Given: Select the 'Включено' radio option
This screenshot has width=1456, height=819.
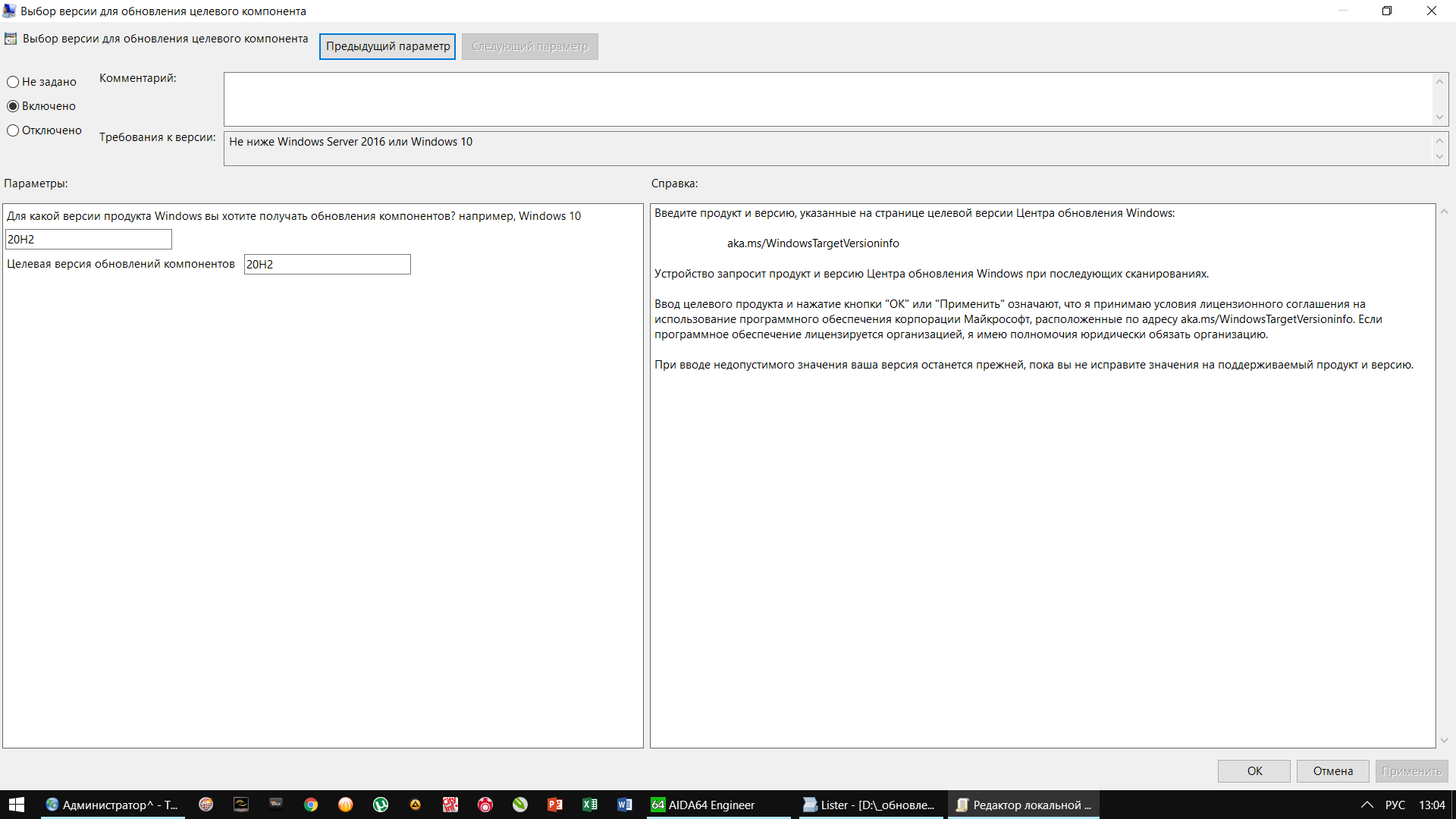Looking at the screenshot, I should [13, 106].
